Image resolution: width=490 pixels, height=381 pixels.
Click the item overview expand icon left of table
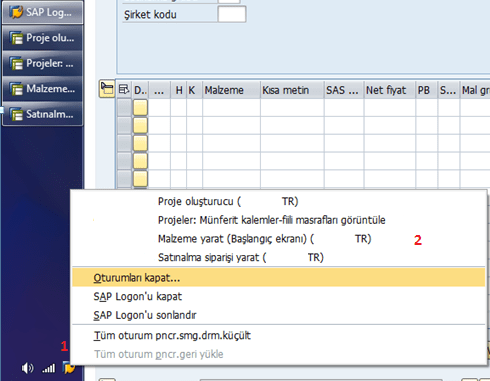point(107,89)
